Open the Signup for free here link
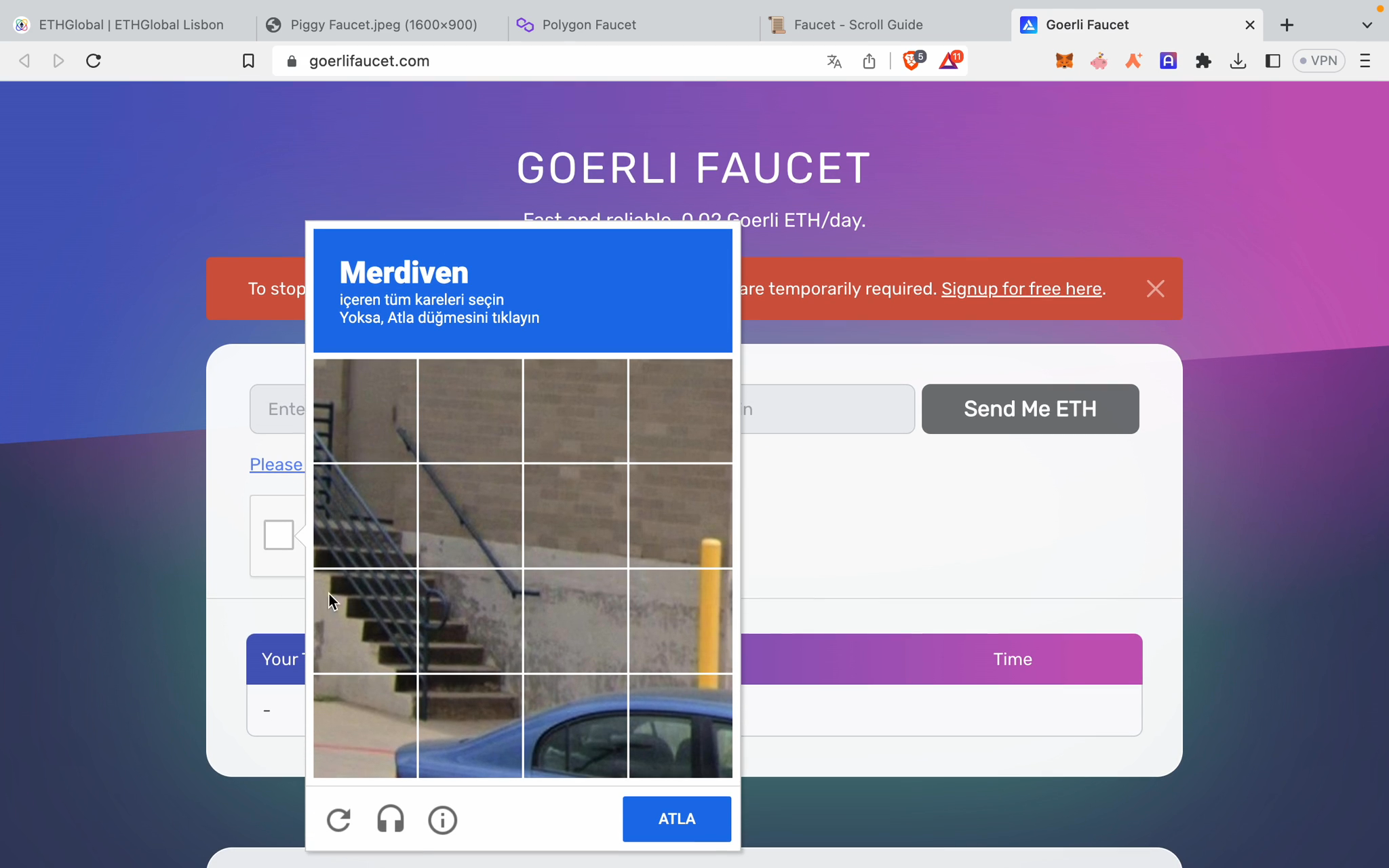 [x=1021, y=289]
